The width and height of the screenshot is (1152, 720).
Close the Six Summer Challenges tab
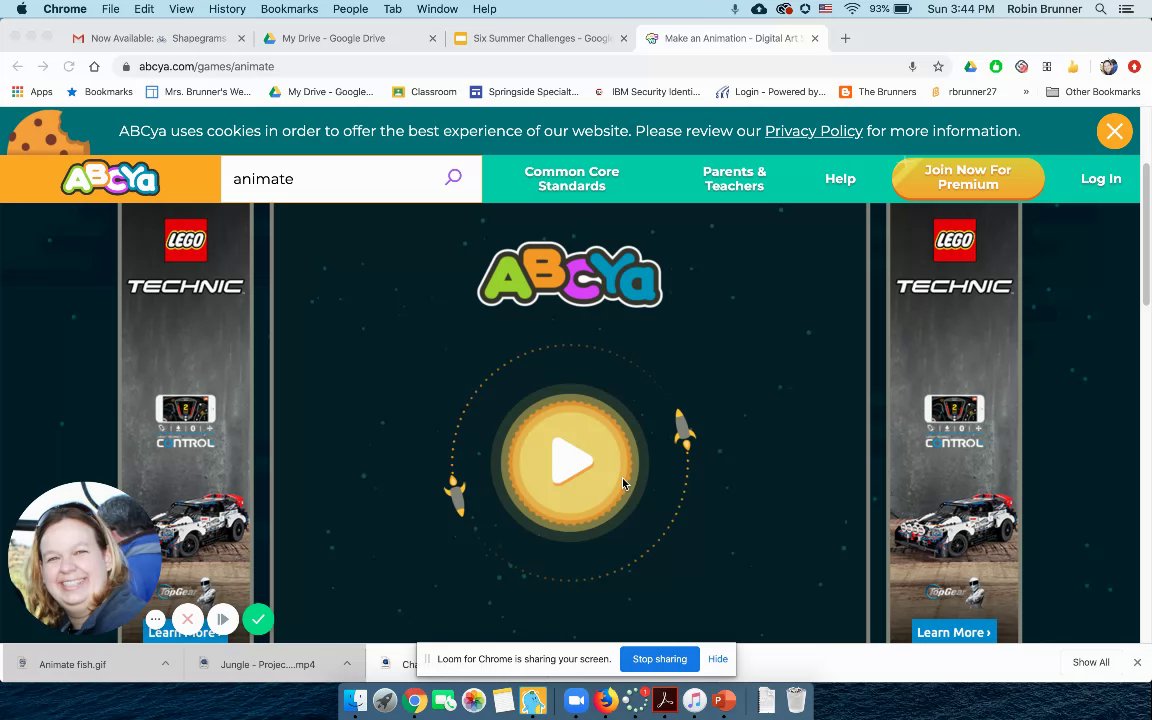coord(624,38)
